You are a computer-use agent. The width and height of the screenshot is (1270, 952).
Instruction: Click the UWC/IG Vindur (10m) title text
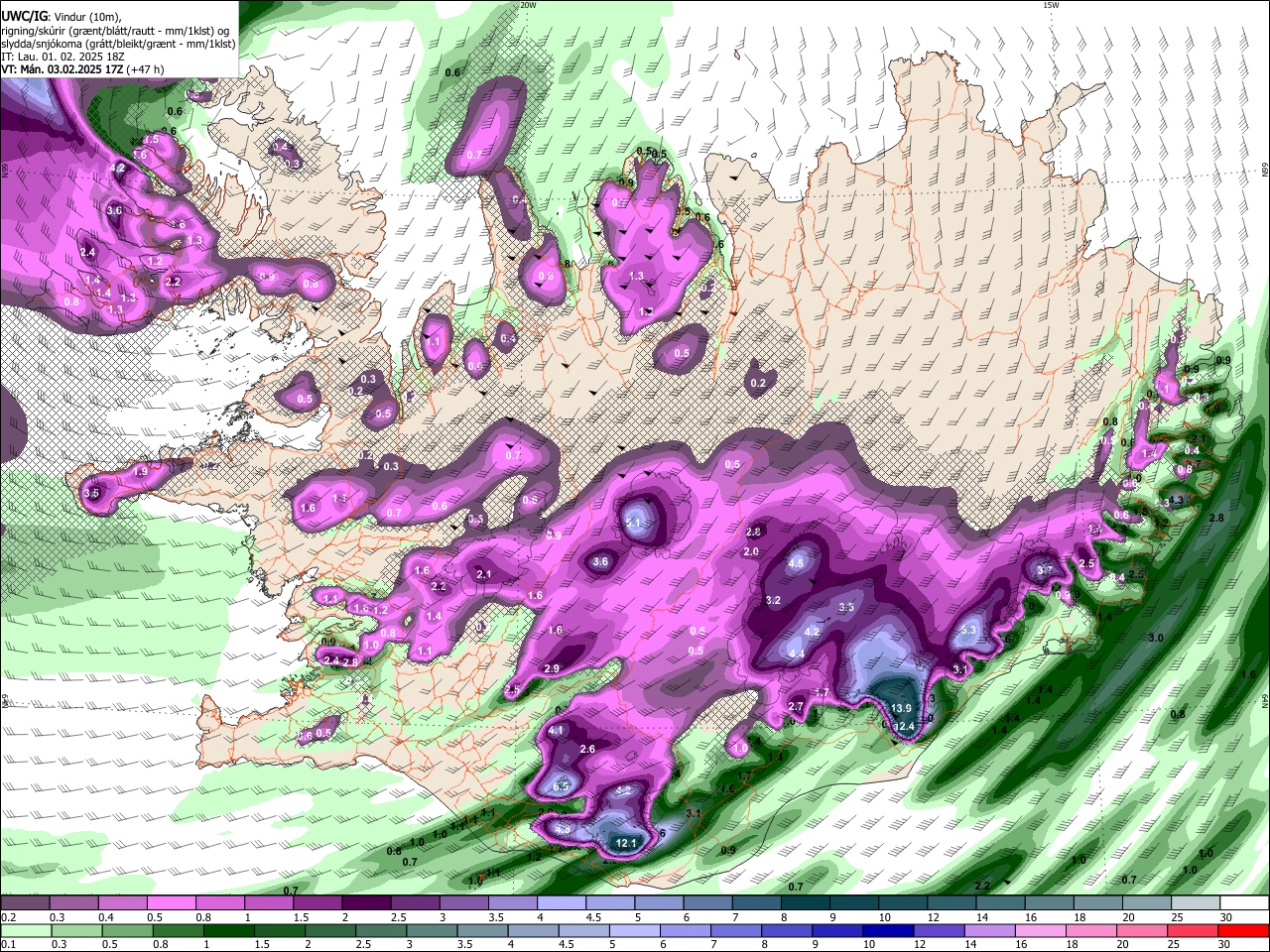(62, 17)
